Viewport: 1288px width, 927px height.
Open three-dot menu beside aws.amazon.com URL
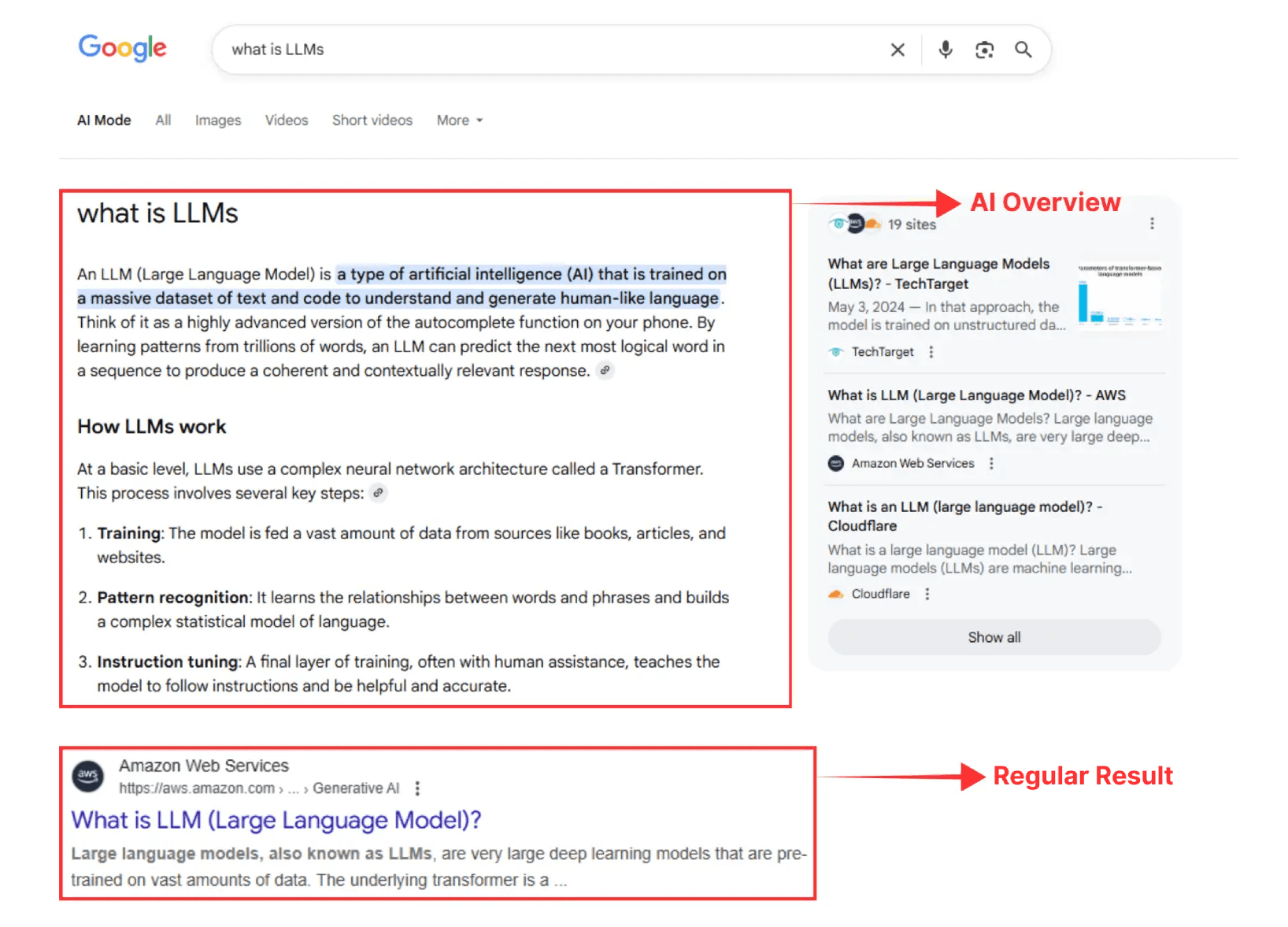point(417,788)
